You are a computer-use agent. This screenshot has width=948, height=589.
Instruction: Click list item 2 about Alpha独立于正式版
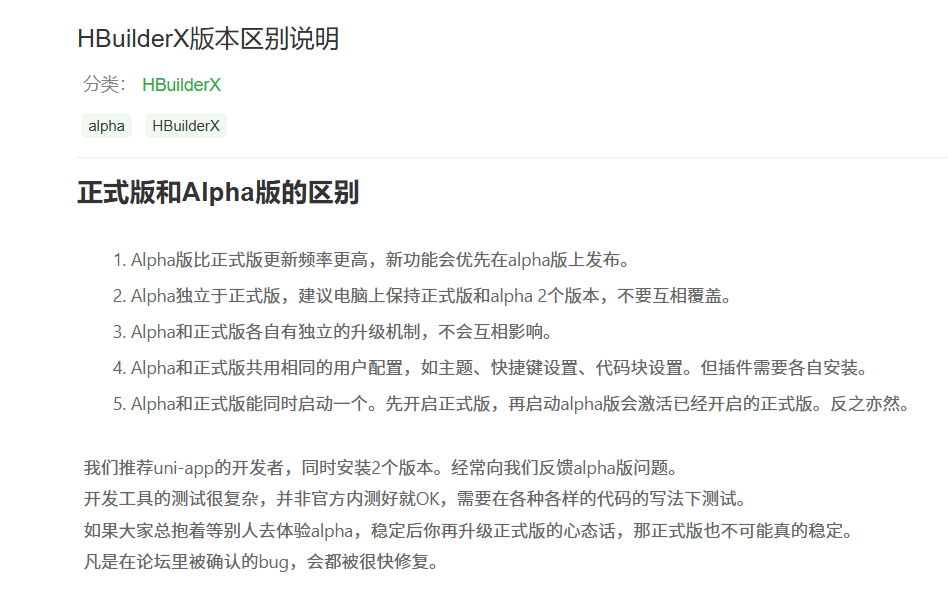[423, 296]
